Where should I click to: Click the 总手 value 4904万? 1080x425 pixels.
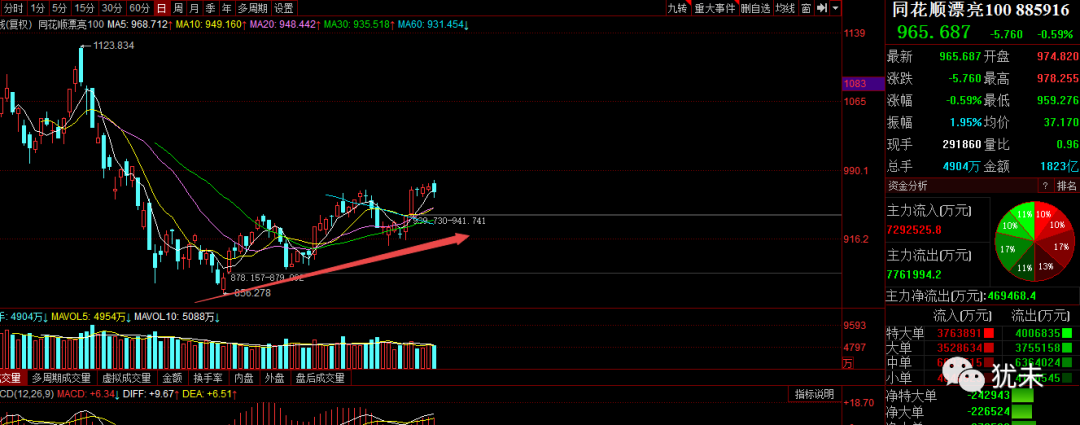(963, 166)
